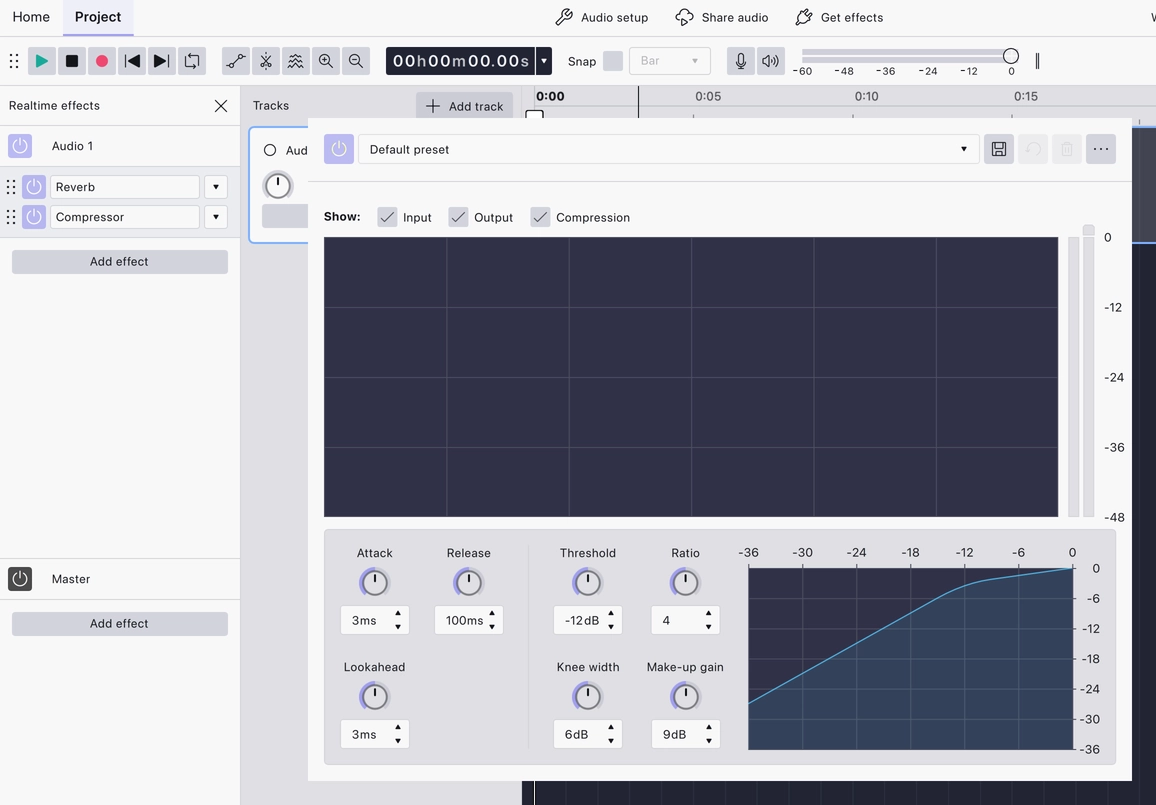Image resolution: width=1156 pixels, height=805 pixels.
Task: Open the Compressor effect options arrow
Action: click(x=216, y=217)
